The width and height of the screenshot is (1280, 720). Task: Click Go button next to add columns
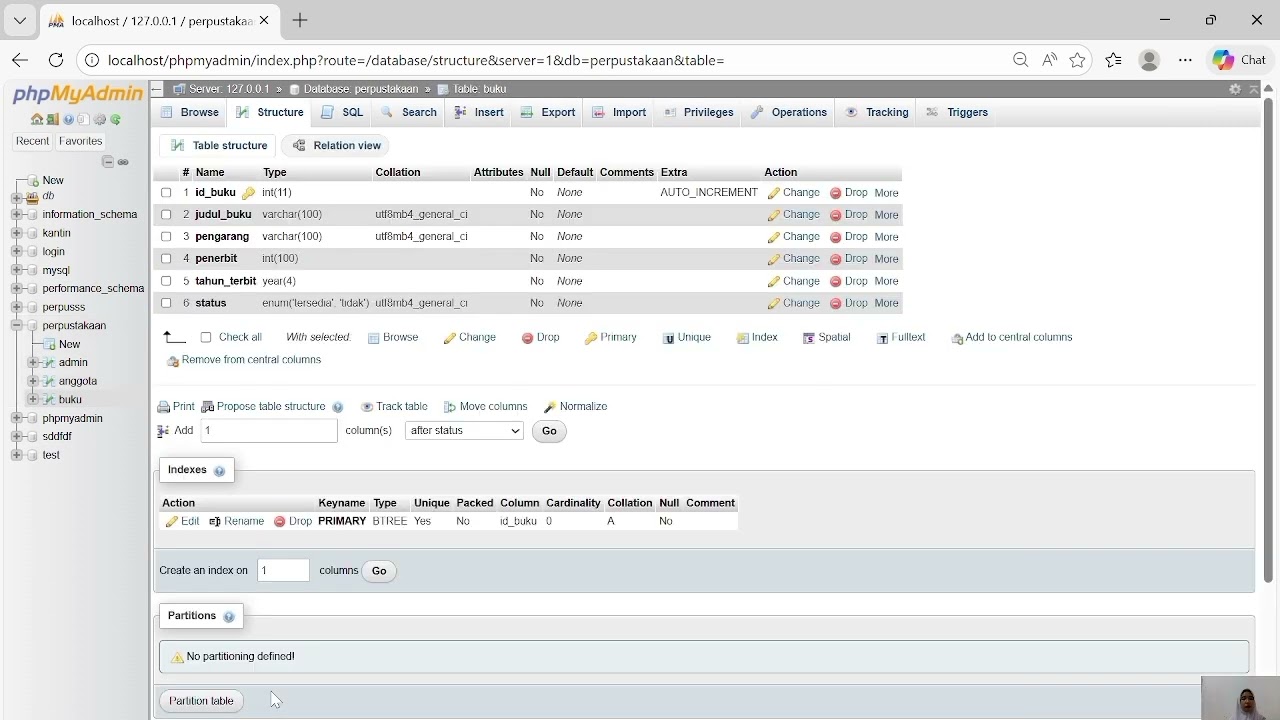point(549,431)
